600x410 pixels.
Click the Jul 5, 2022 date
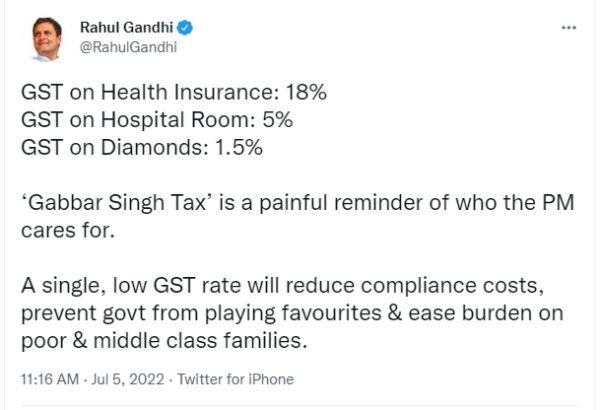(128, 379)
